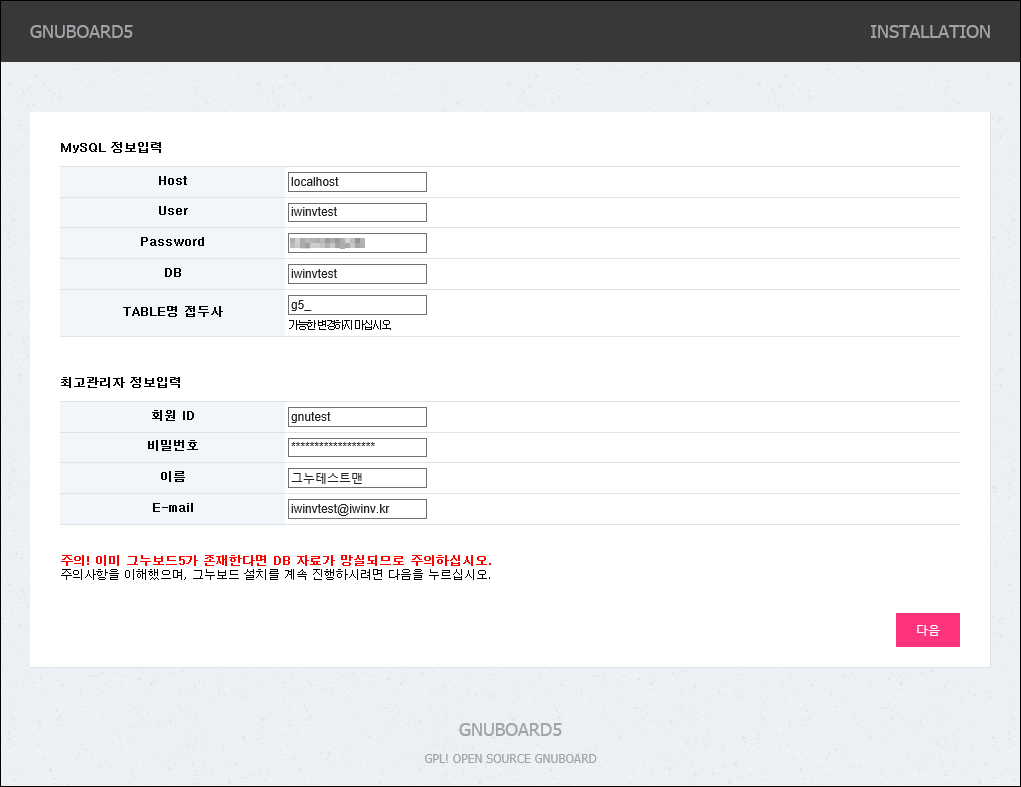Click the red 주의! DB warning text

pyautogui.click(x=276, y=560)
